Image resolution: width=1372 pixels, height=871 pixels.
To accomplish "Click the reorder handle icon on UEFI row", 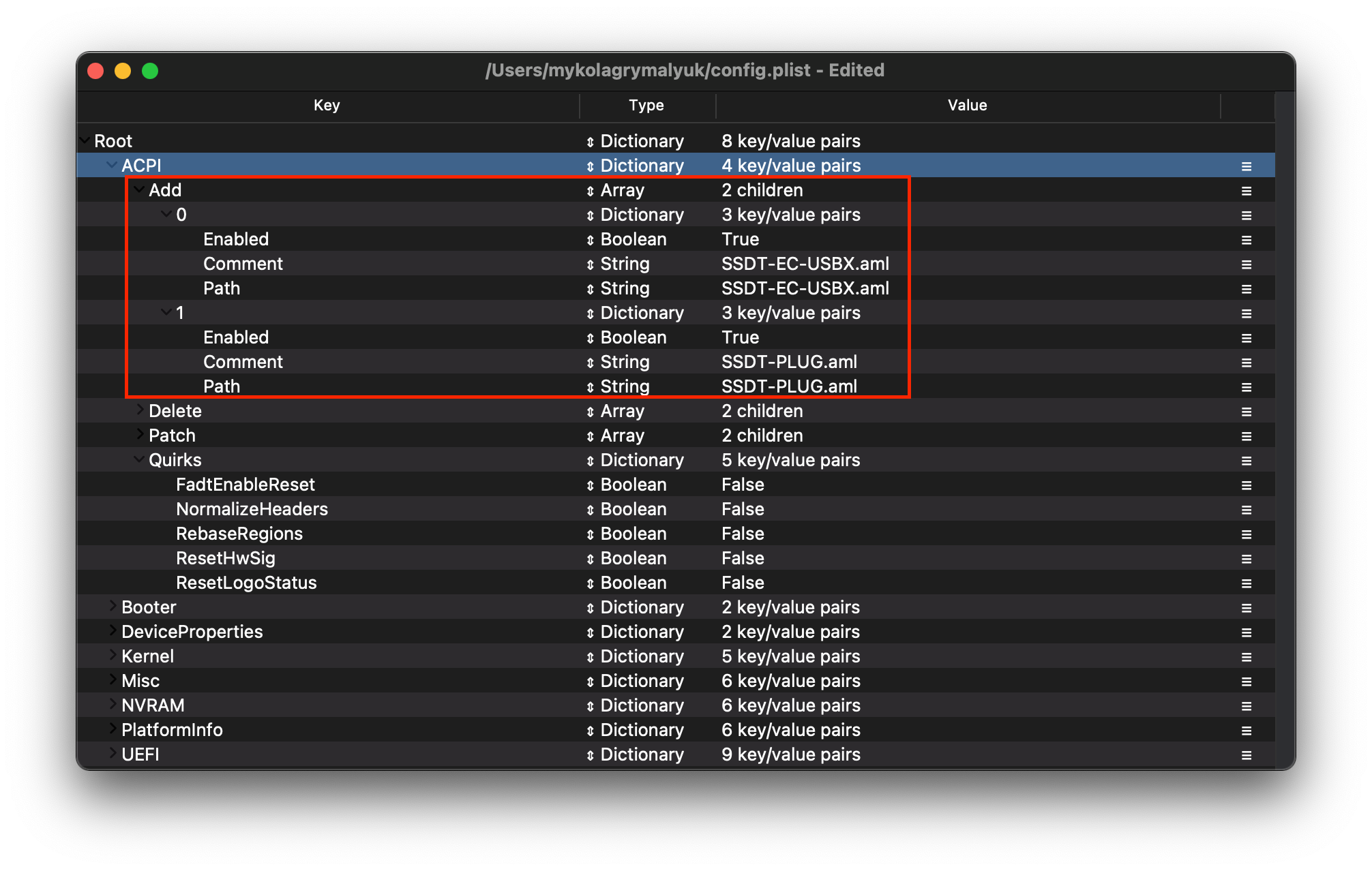I will 1246,755.
